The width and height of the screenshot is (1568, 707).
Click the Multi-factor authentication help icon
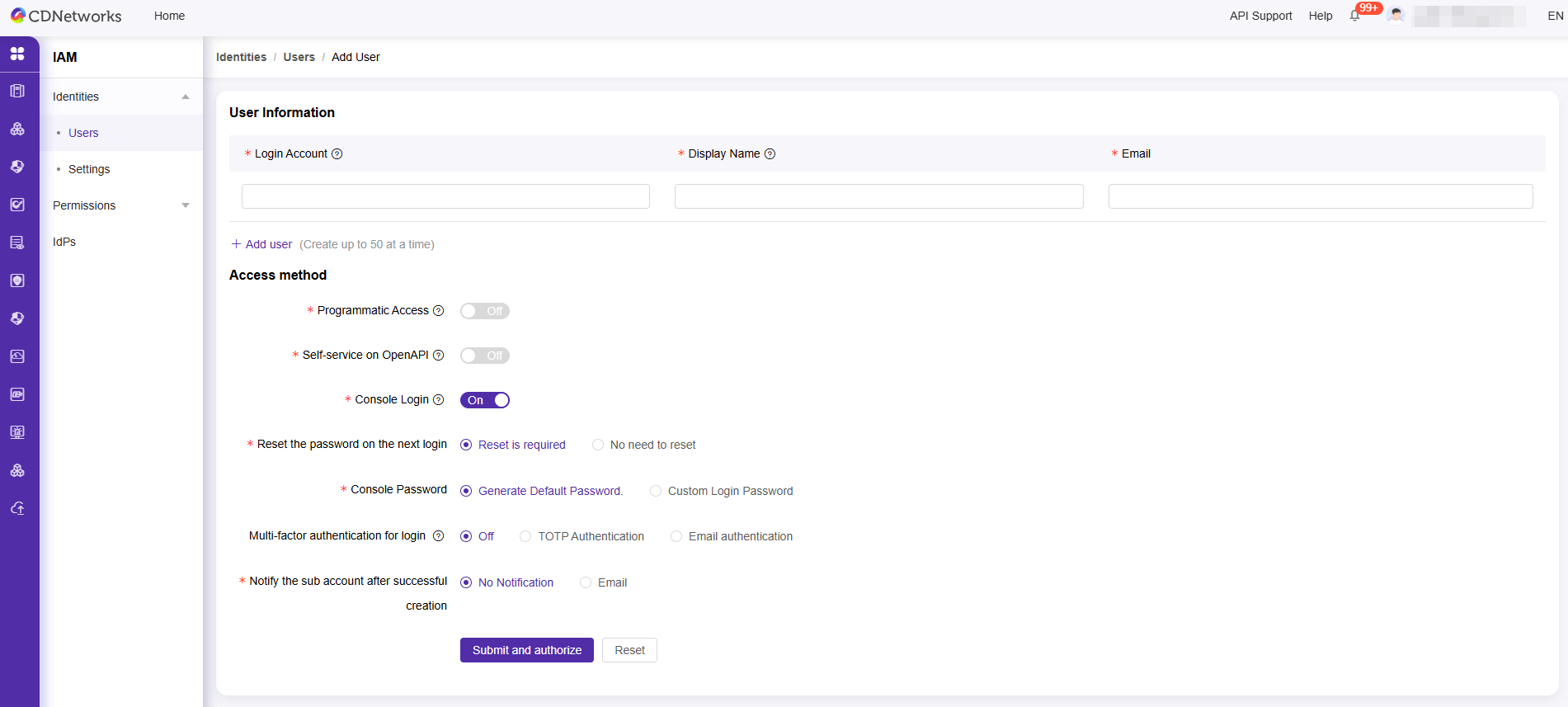[x=438, y=536]
